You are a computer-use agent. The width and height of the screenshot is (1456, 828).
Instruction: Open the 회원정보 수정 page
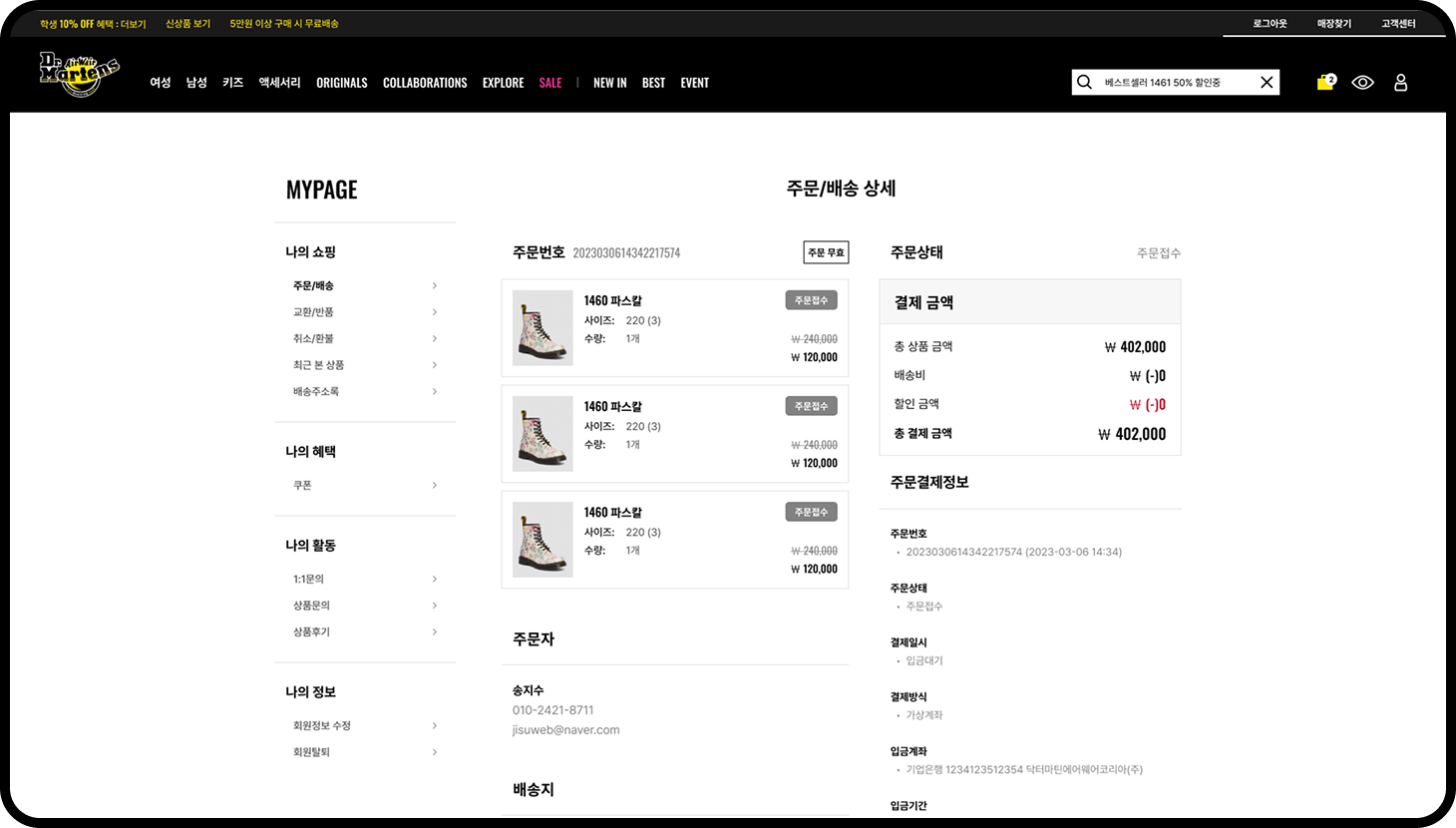pyautogui.click(x=322, y=726)
